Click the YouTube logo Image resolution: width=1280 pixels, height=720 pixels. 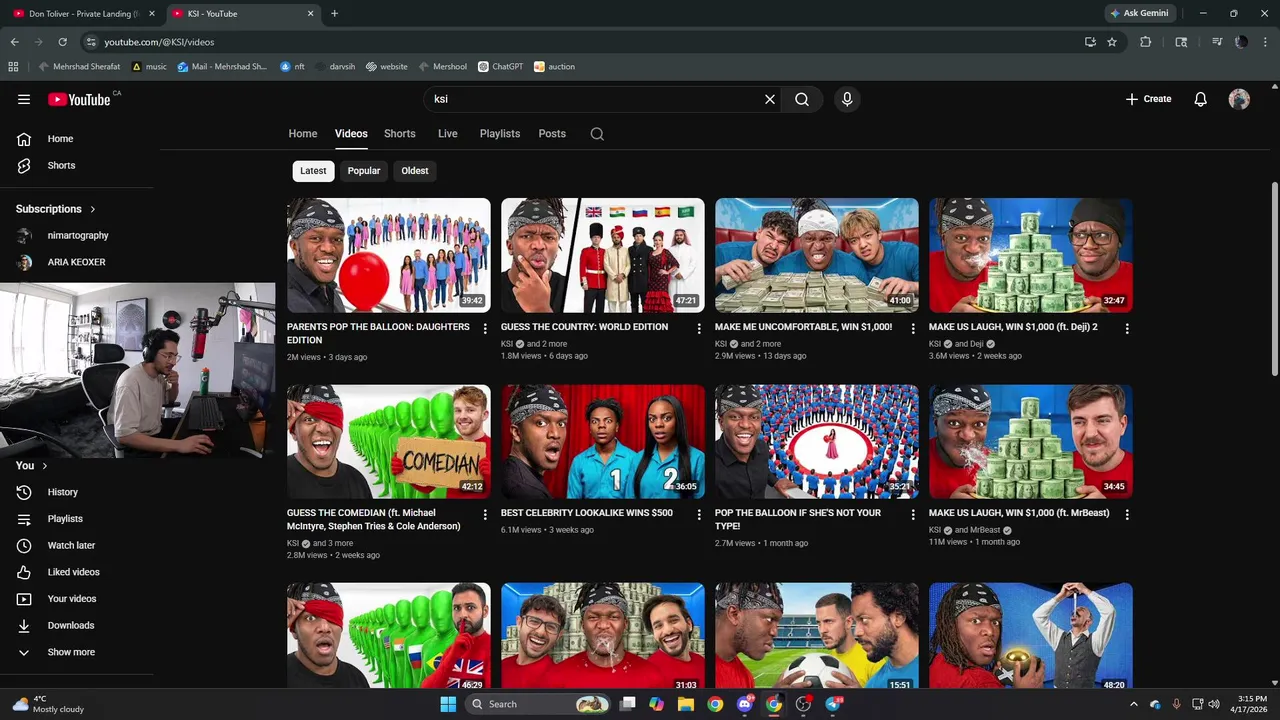[79, 99]
